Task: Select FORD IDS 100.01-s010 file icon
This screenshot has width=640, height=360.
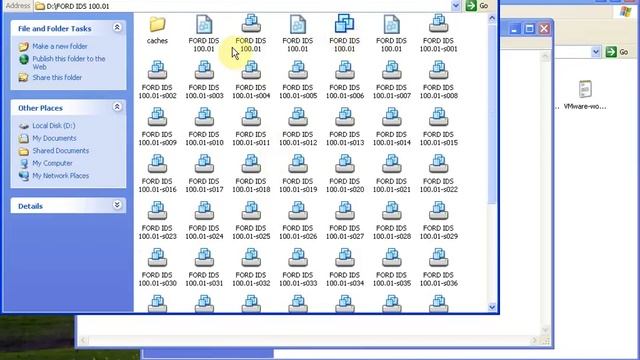Action: click(204, 117)
